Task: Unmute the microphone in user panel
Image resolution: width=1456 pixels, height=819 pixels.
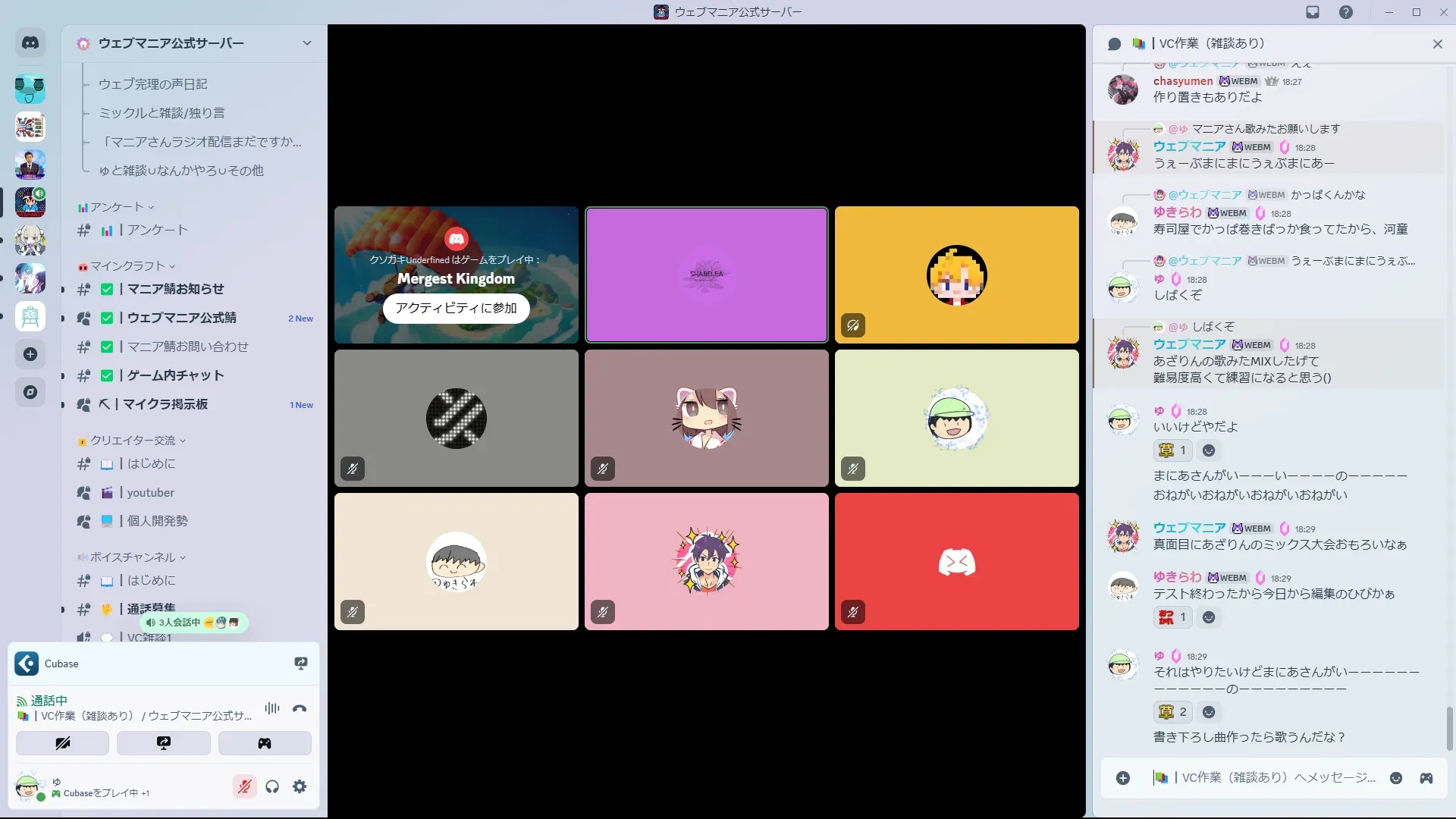Action: click(x=244, y=786)
